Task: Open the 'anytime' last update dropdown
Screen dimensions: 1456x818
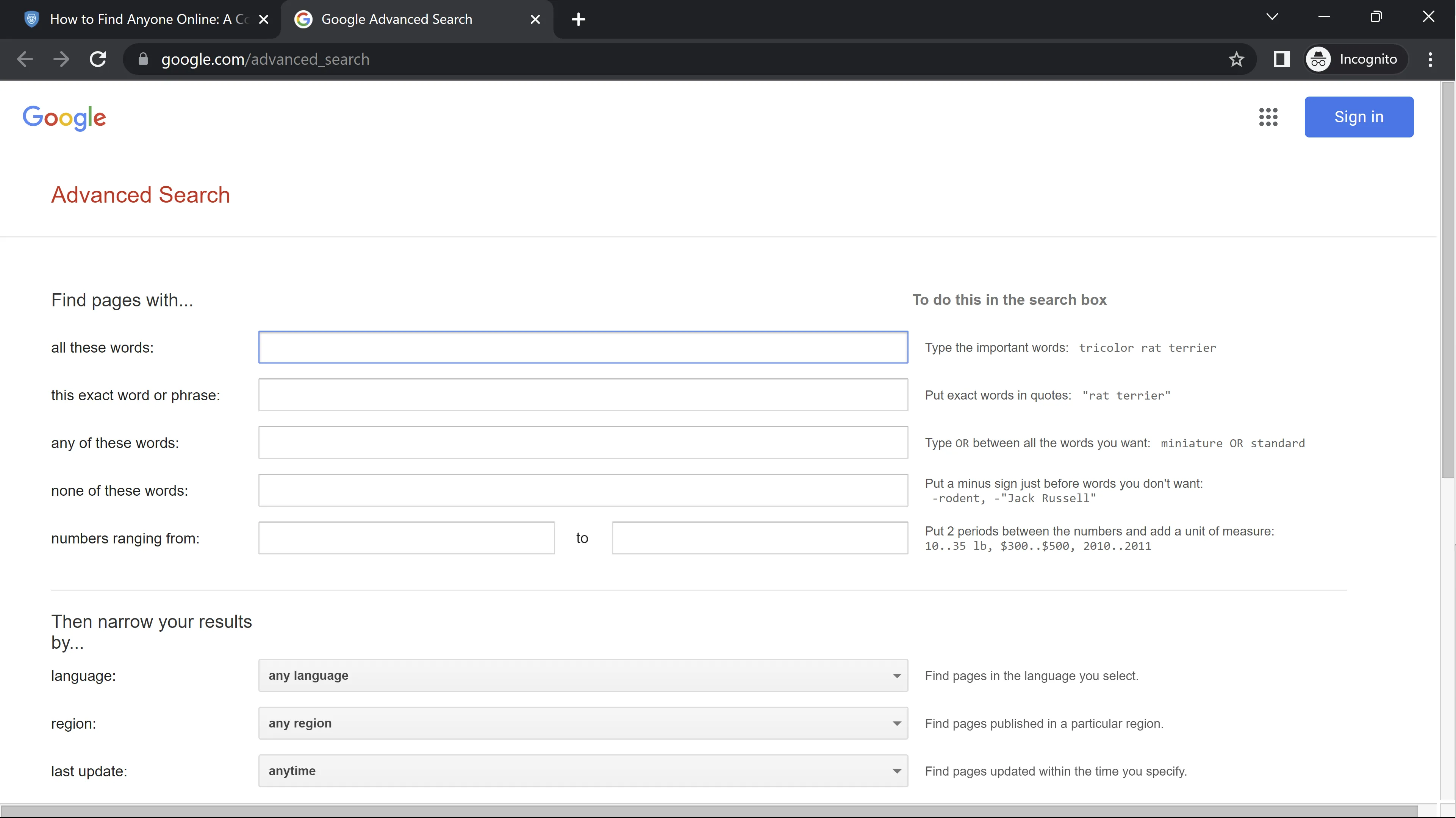Action: click(x=583, y=771)
